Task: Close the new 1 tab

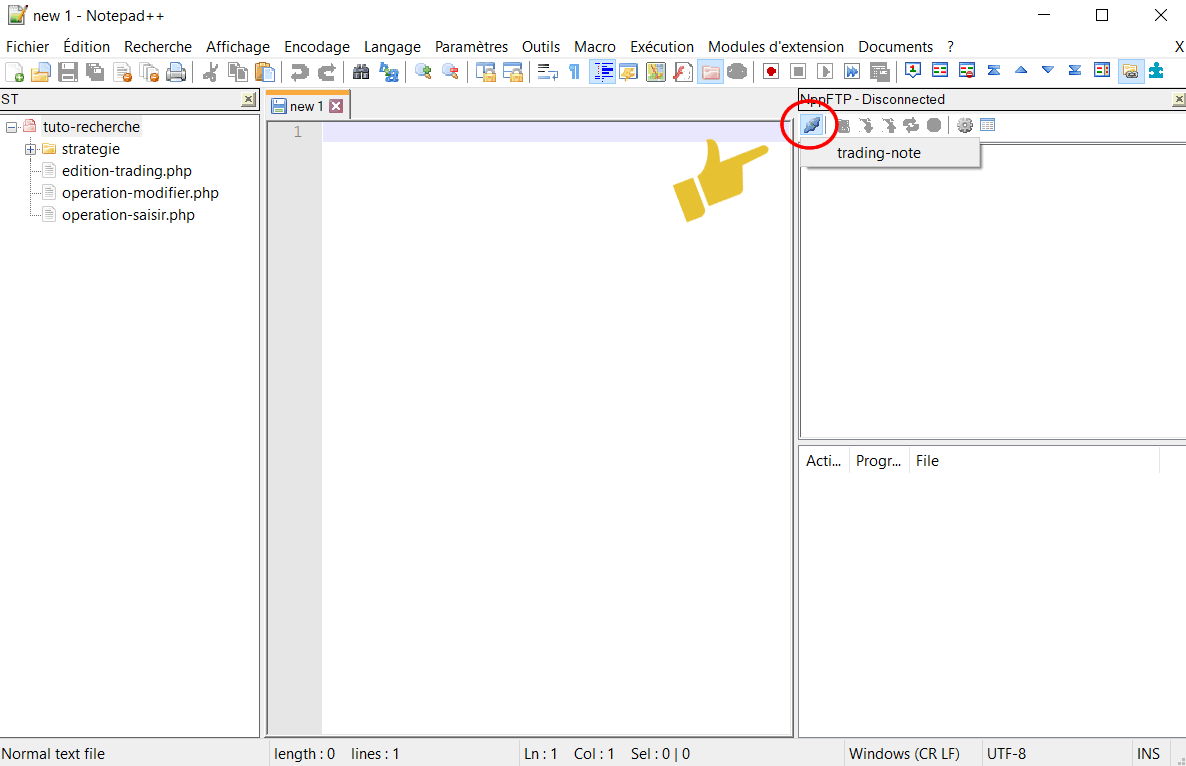Action: (x=336, y=106)
